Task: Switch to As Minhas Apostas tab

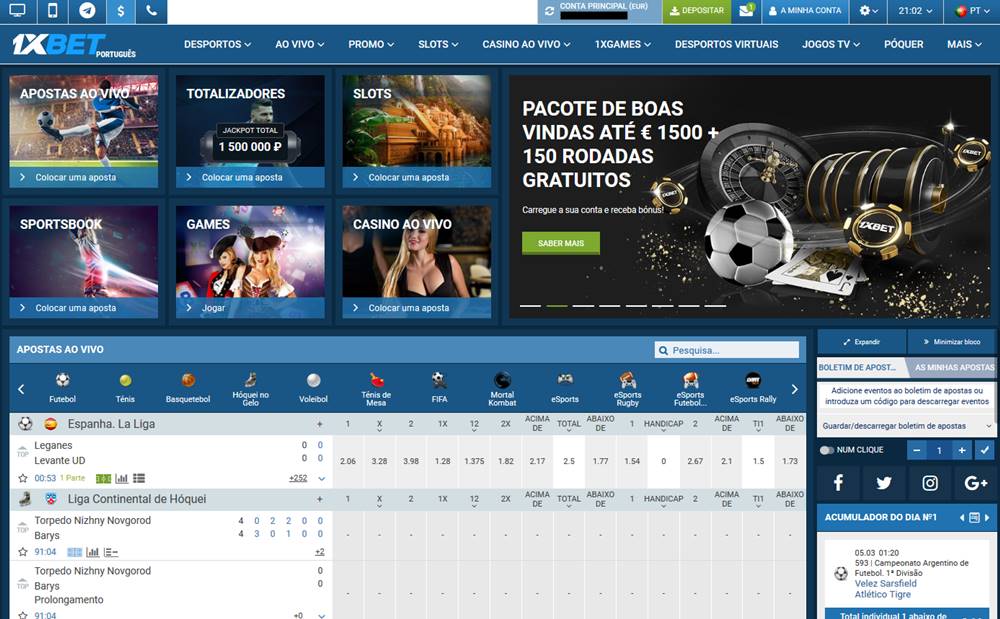Action: pyautogui.click(x=954, y=368)
